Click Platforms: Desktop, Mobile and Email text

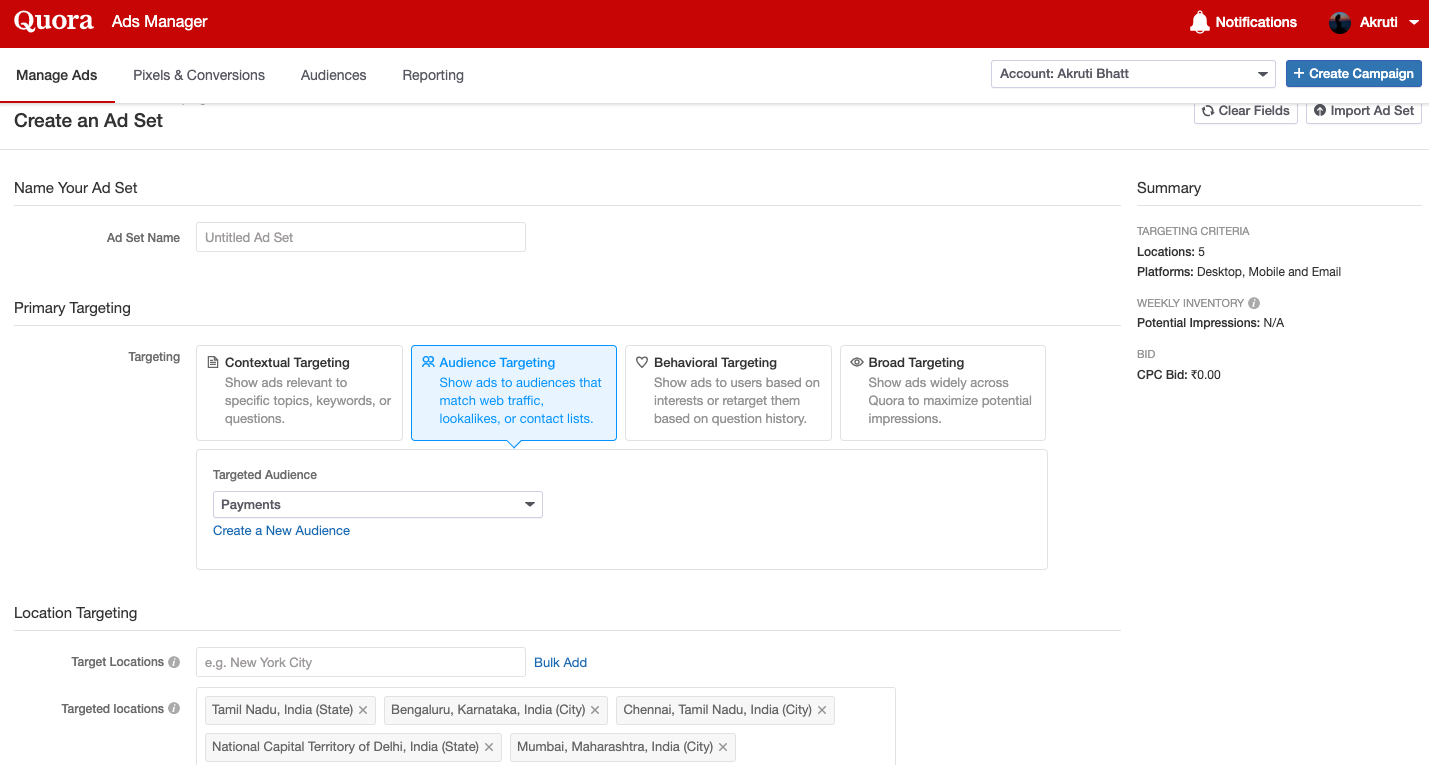(x=1239, y=272)
